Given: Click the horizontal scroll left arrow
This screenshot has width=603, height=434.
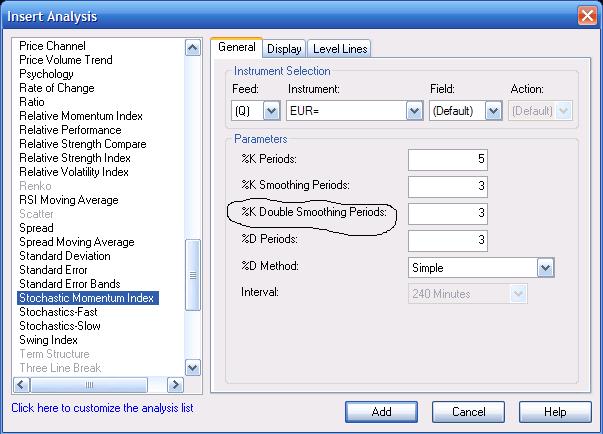Looking at the screenshot, I should 22,385.
